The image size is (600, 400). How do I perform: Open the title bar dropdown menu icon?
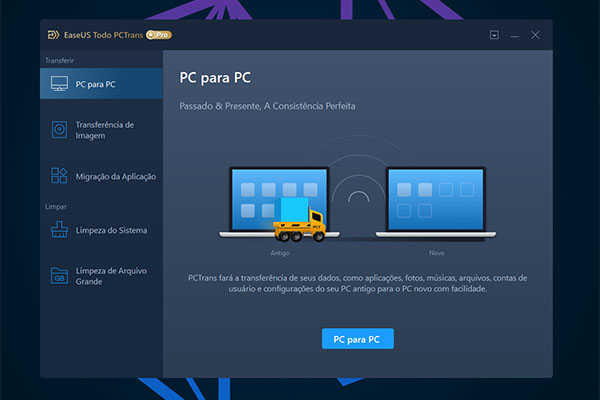click(x=494, y=35)
